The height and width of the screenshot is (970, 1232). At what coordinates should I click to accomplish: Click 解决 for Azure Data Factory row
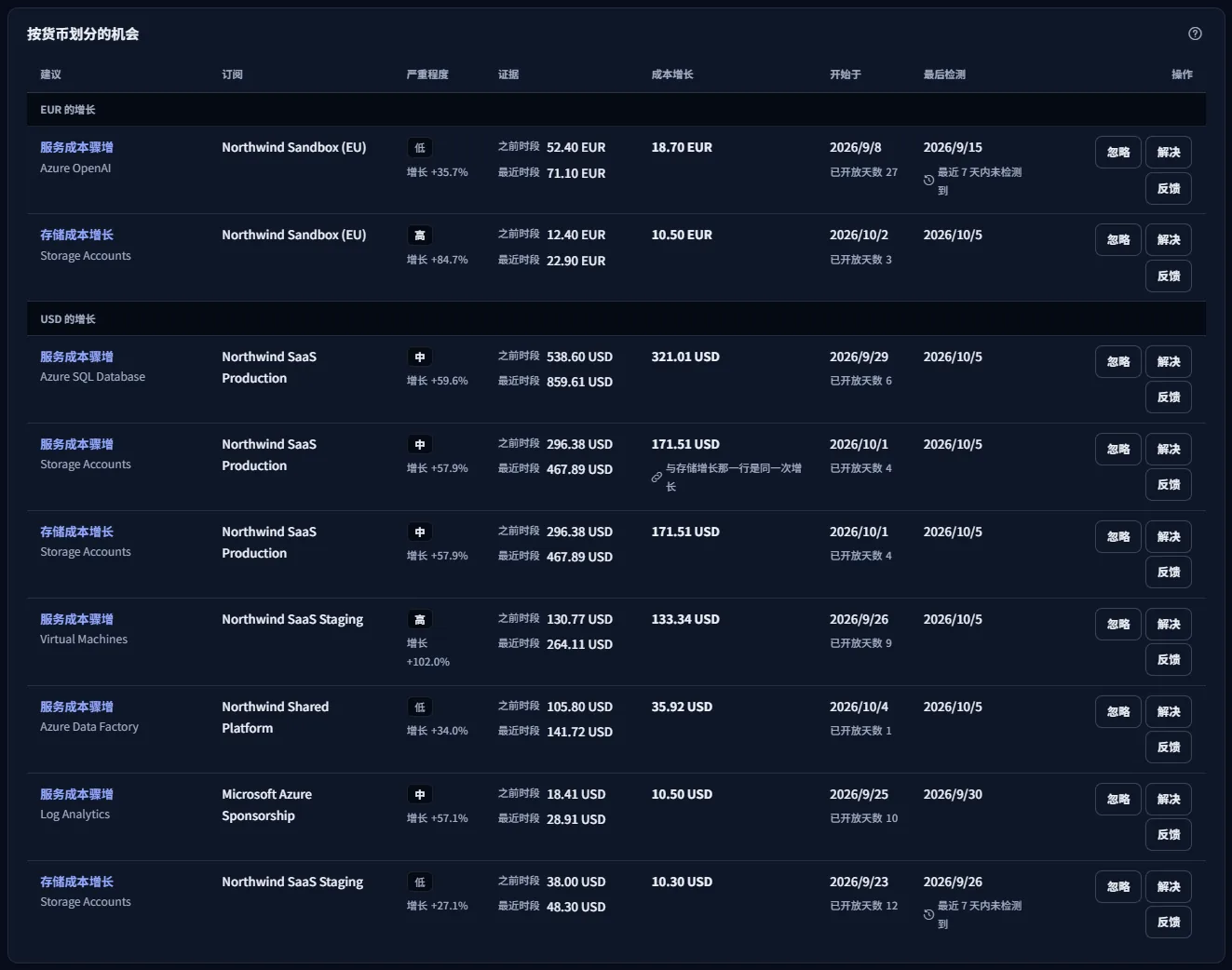pyautogui.click(x=1169, y=712)
